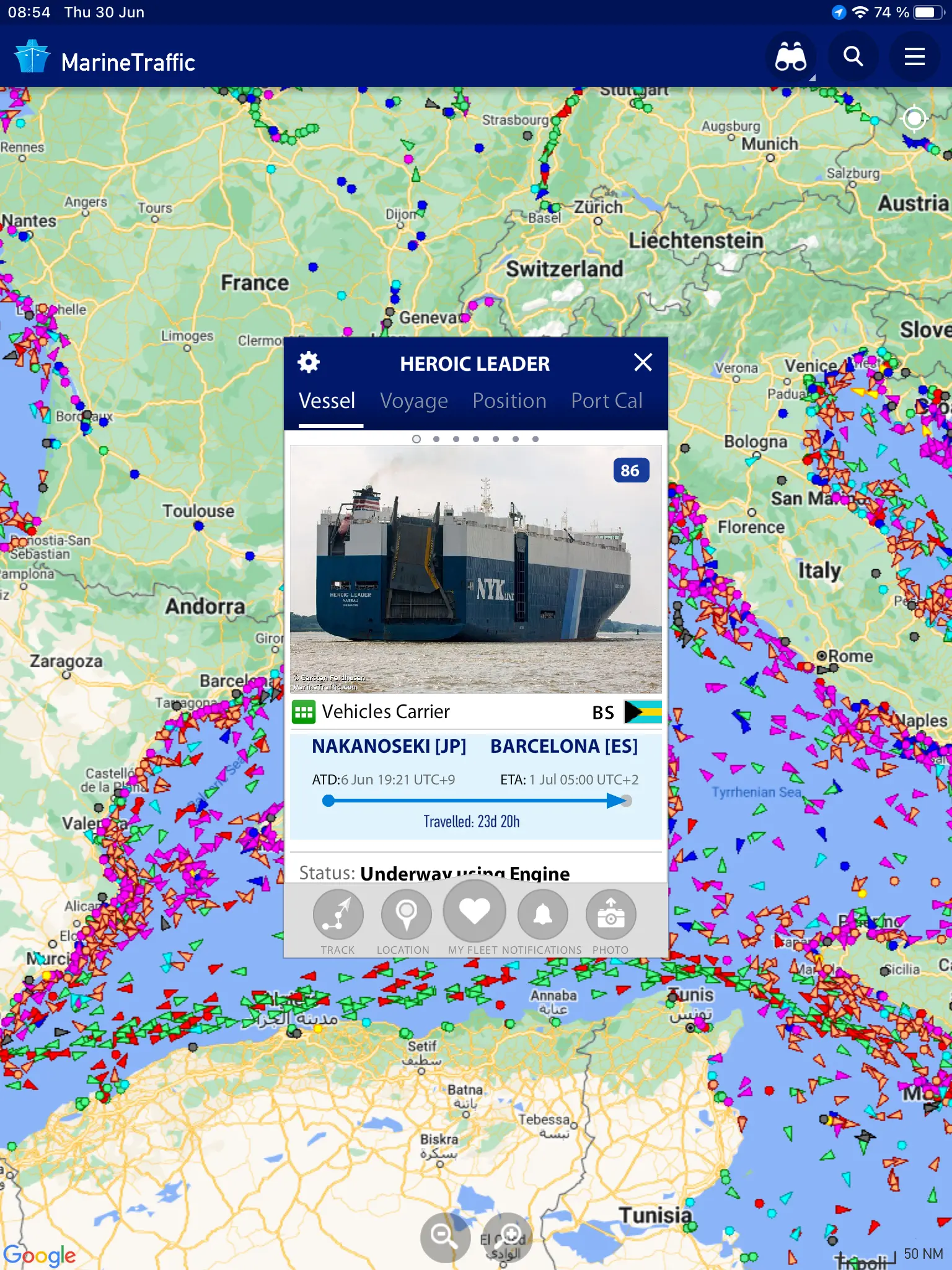
Task: Tap the battery indicator in status bar
Action: pos(928,12)
